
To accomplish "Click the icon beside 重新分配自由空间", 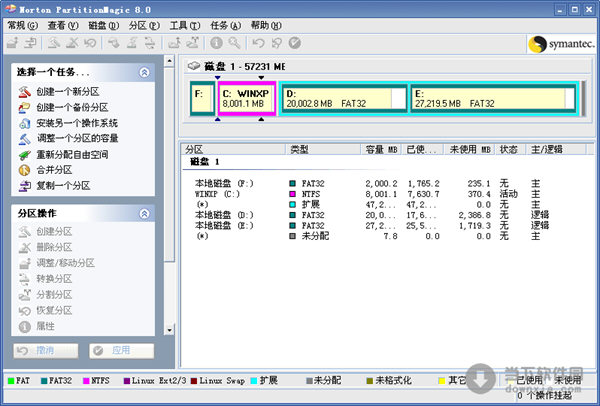I will pyautogui.click(x=24, y=155).
